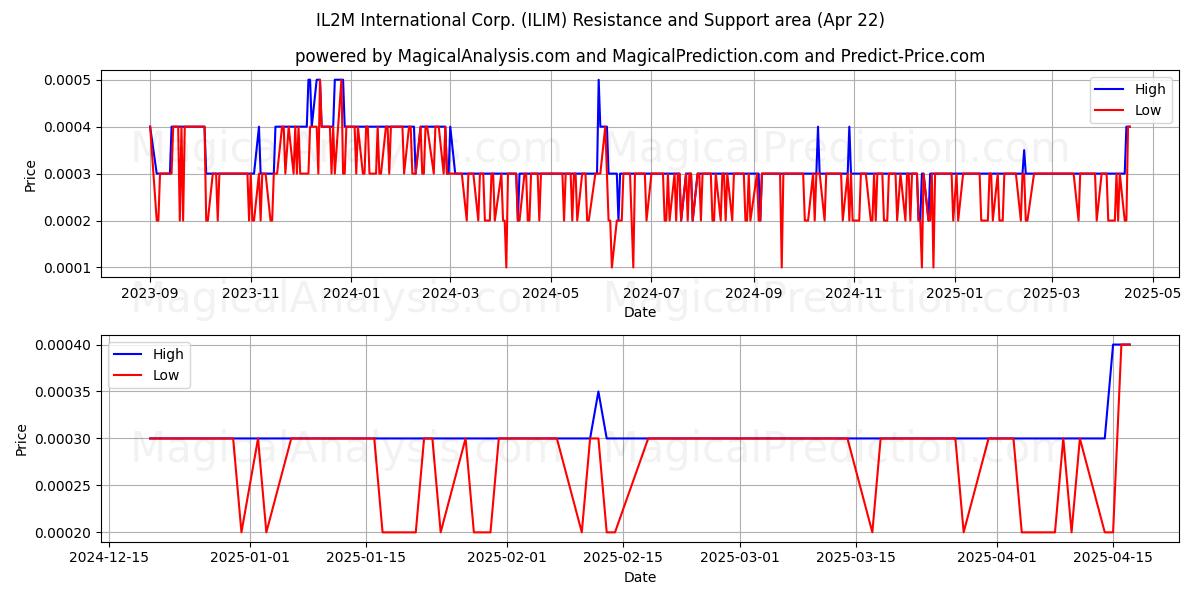Click the blue 0.00035 spike in bottom chart
Image resolution: width=1200 pixels, height=600 pixels.
click(598, 392)
